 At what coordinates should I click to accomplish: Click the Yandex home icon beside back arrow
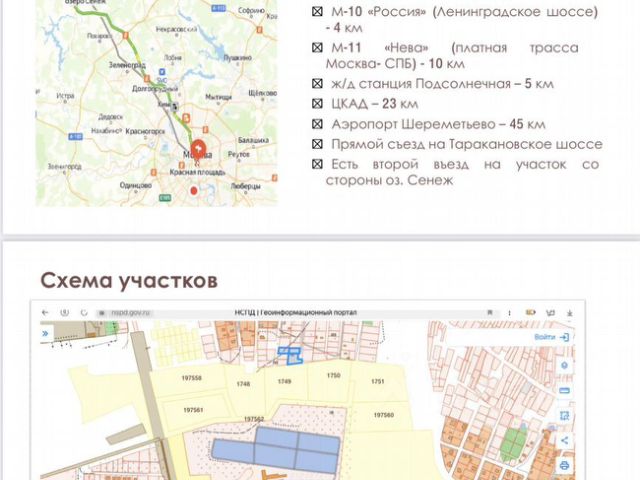tap(64, 313)
